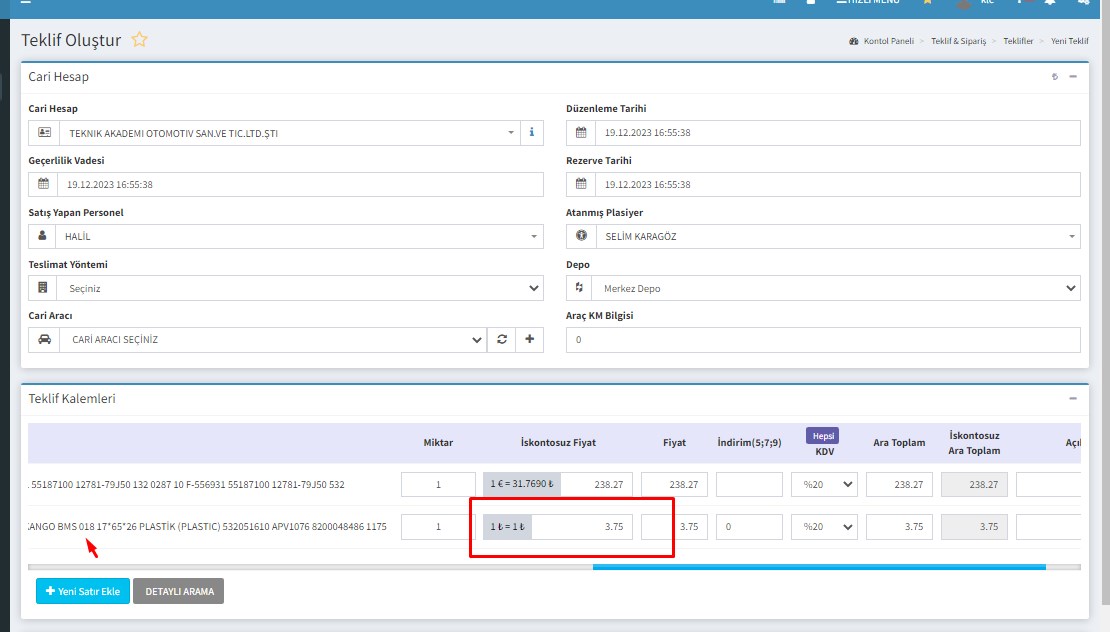The height and width of the screenshot is (632, 1110).
Task: Click the refresh icon next to Cari Aracı
Action: click(501, 340)
